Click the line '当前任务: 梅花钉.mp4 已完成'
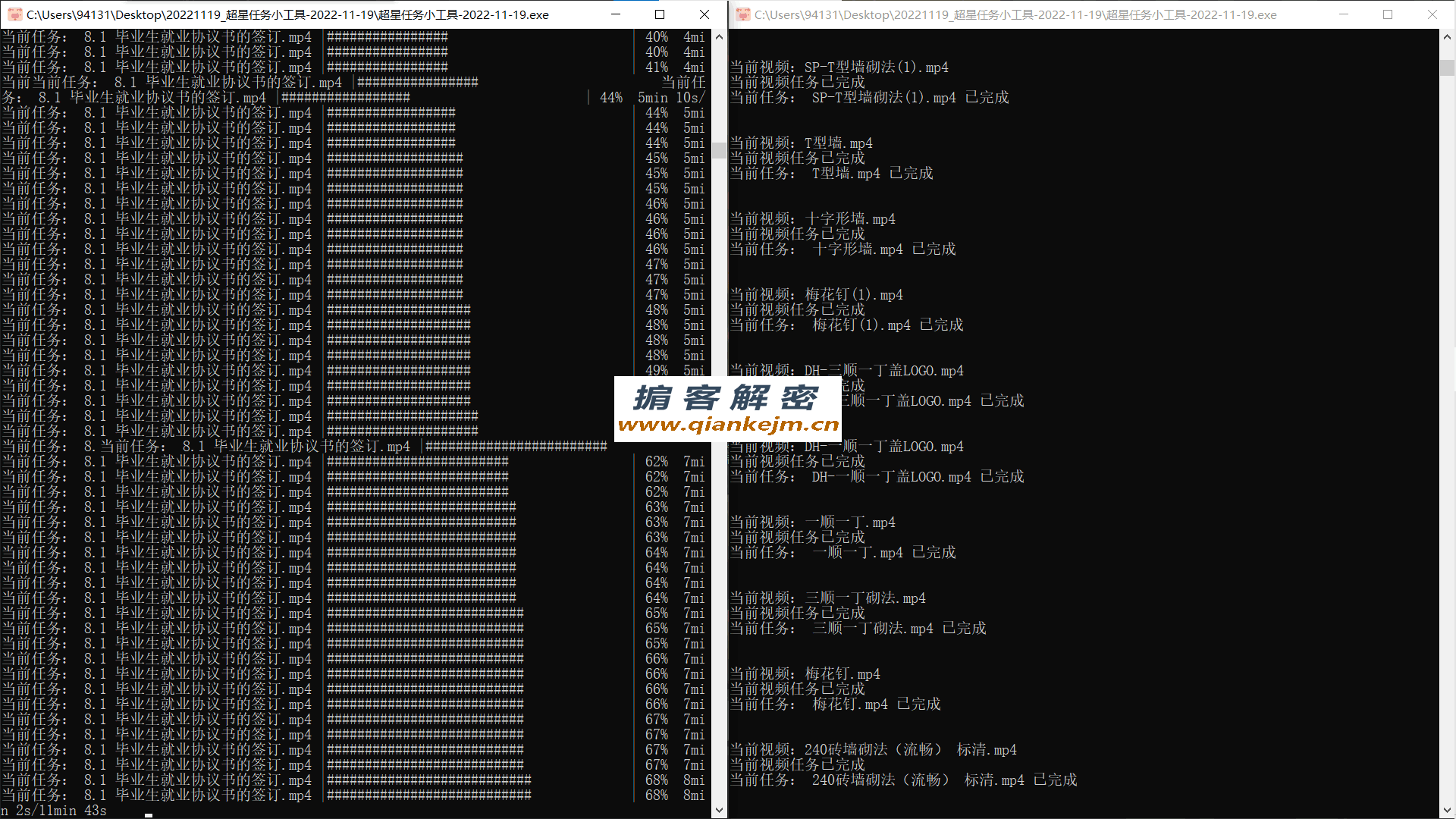 (x=835, y=704)
